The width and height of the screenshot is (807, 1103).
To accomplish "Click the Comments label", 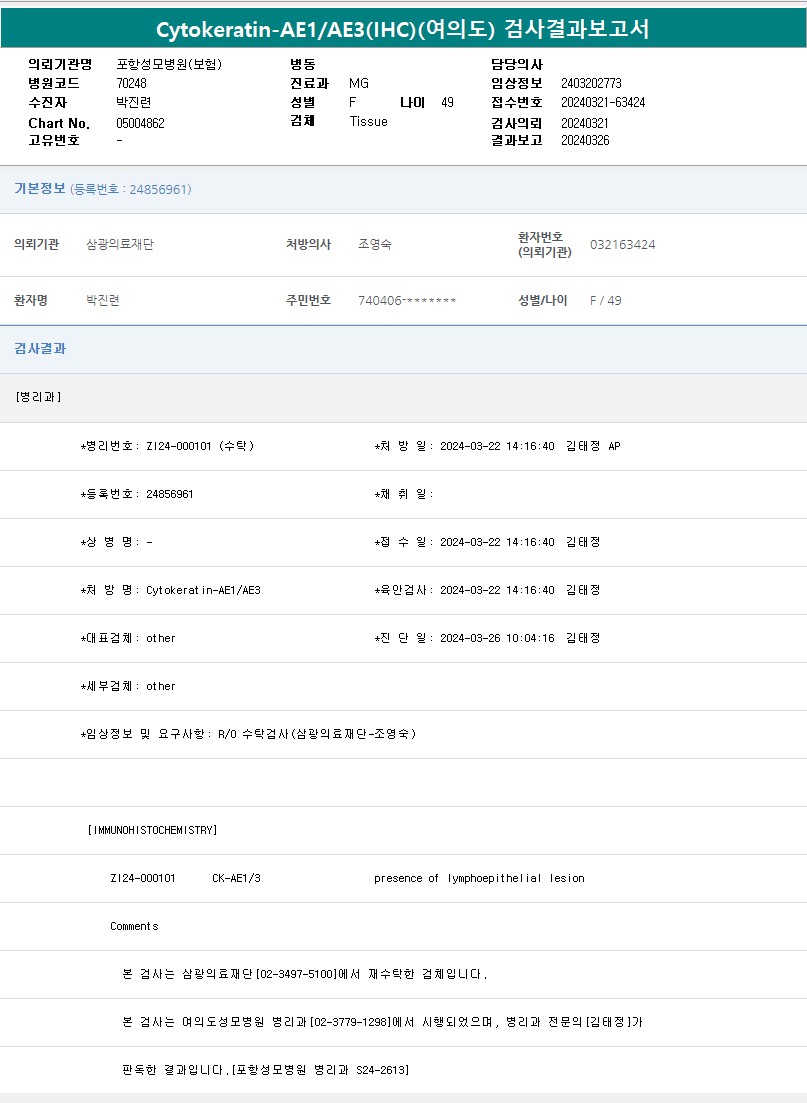I will tap(134, 926).
